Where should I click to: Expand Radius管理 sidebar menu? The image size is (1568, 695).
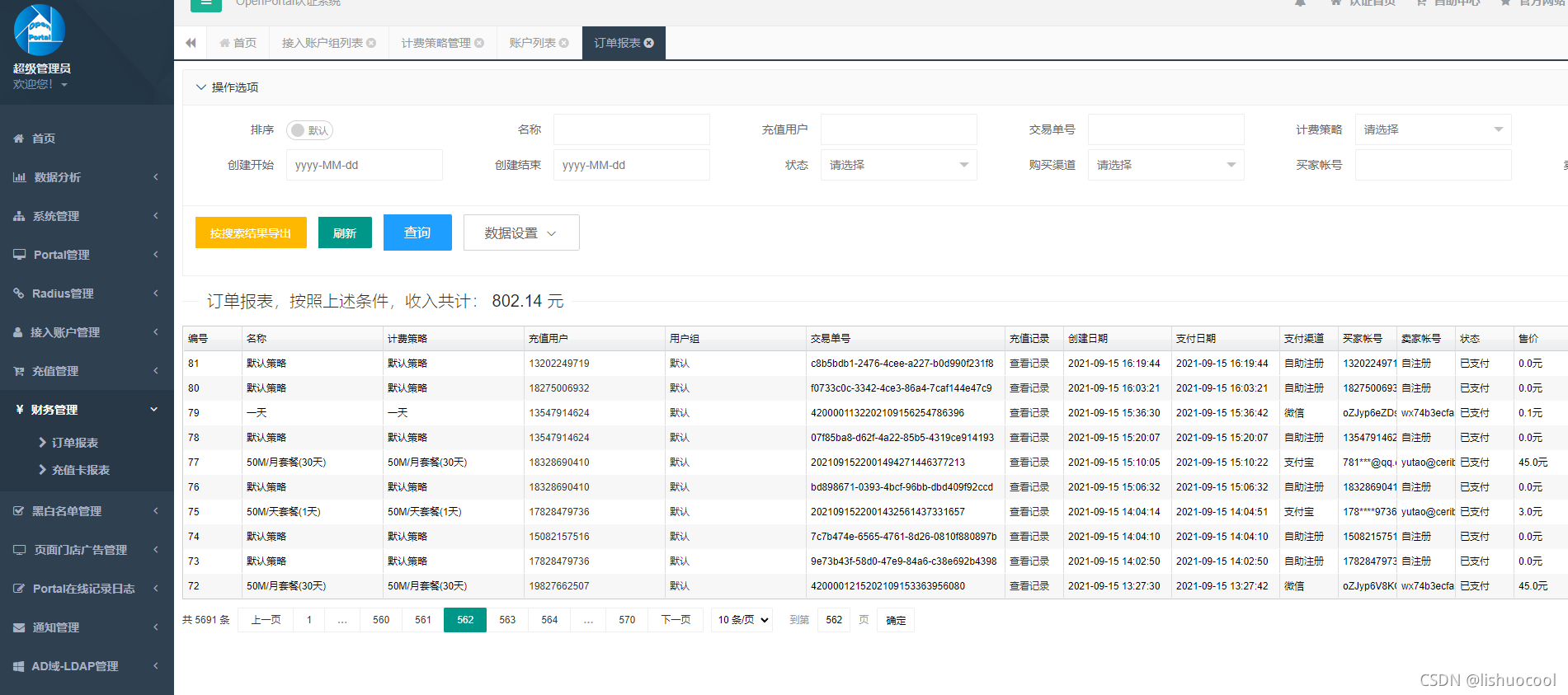coord(87,293)
